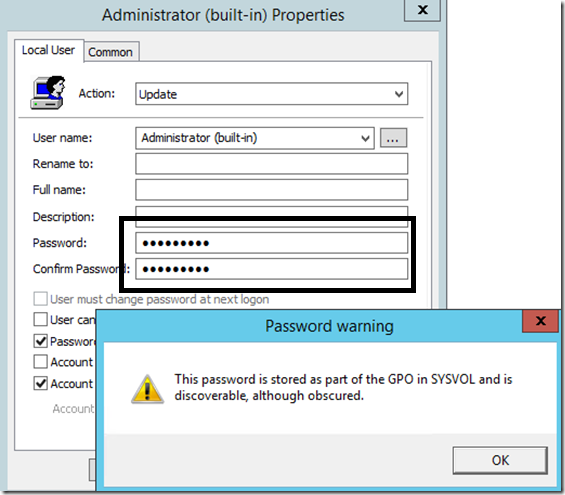Click the Rename to text field

(x=272, y=164)
